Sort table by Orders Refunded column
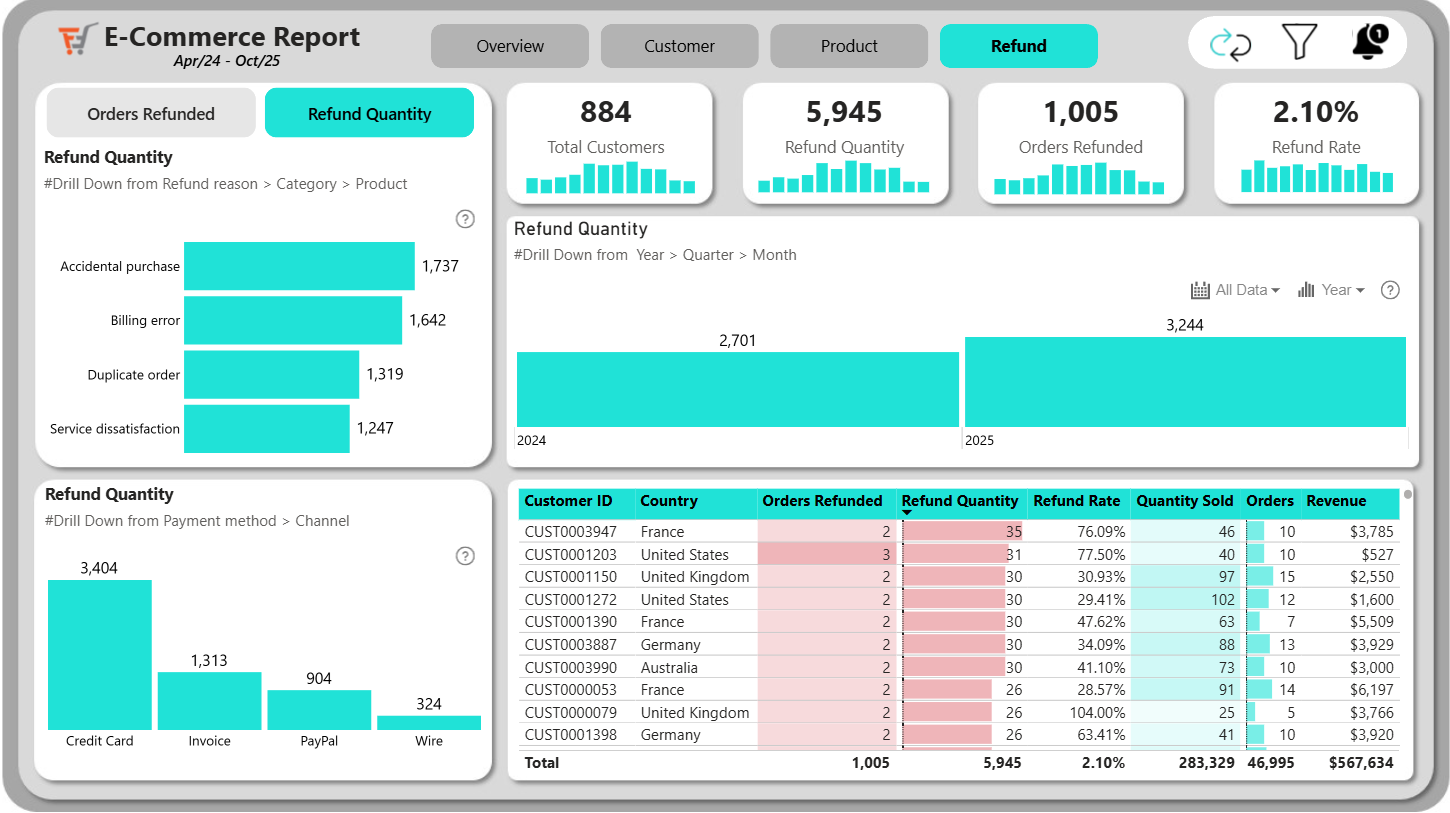The image size is (1450, 813). tap(825, 502)
